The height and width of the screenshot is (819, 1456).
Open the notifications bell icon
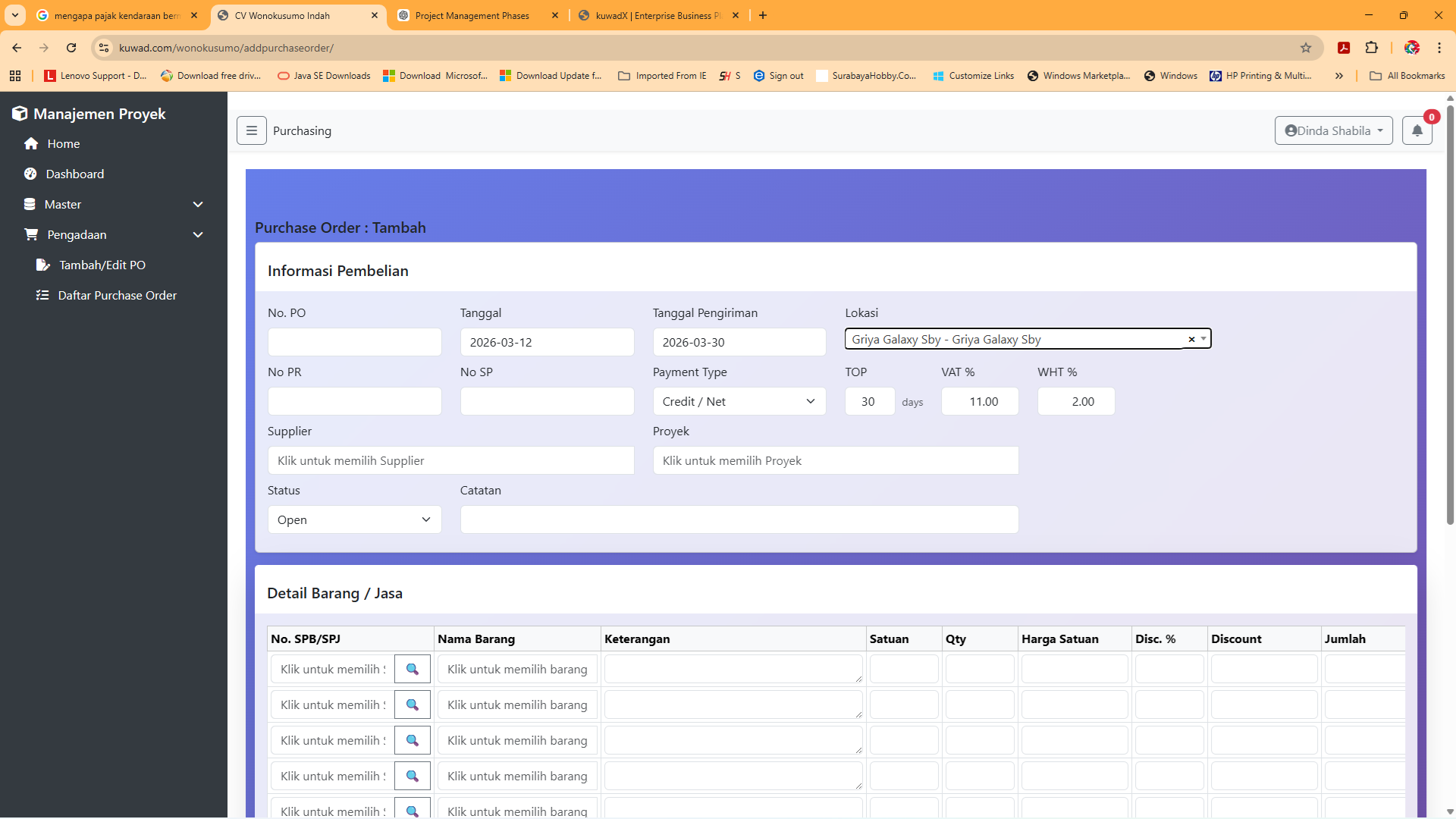[x=1417, y=130]
